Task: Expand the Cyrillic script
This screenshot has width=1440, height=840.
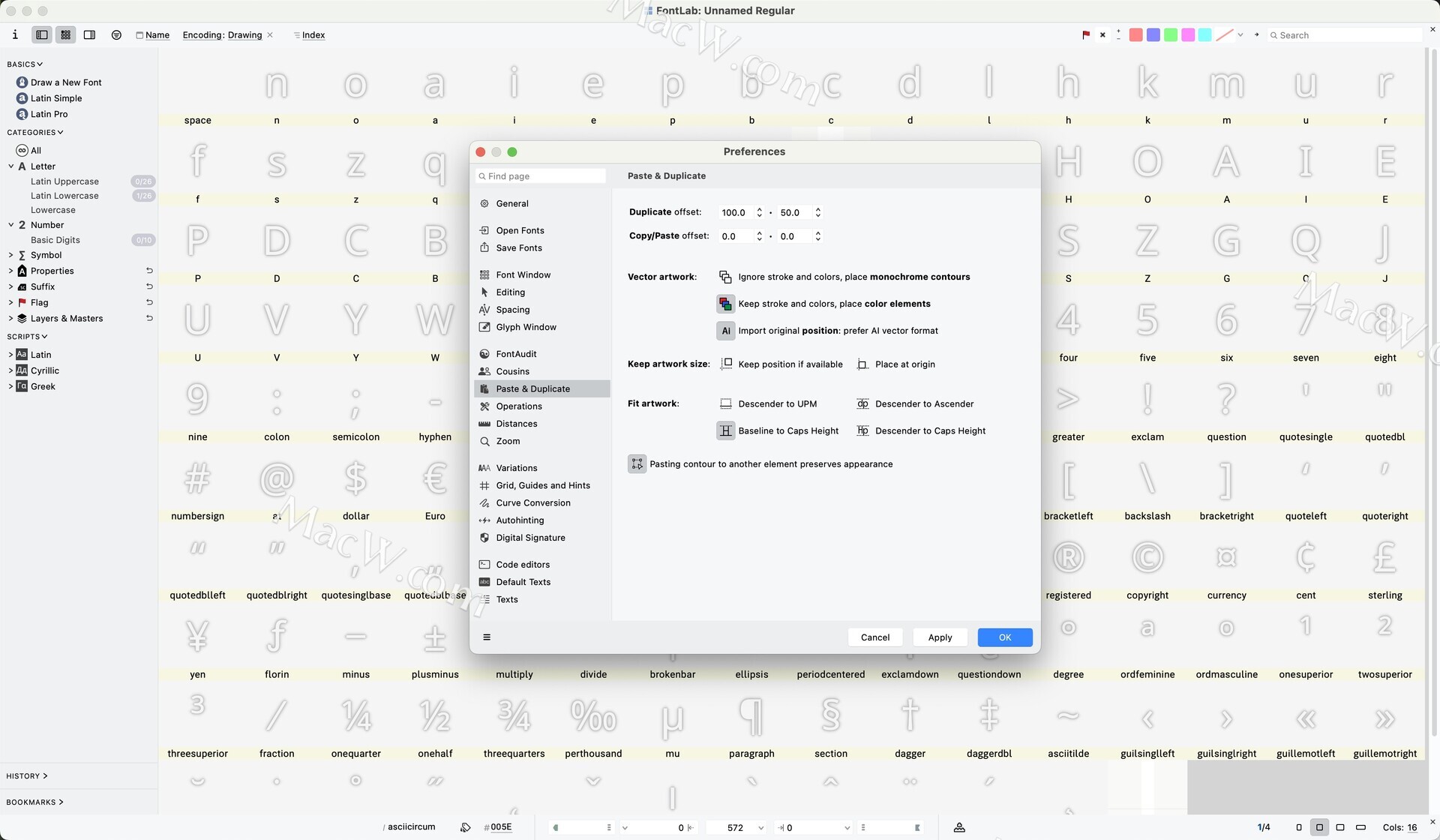Action: coord(10,370)
